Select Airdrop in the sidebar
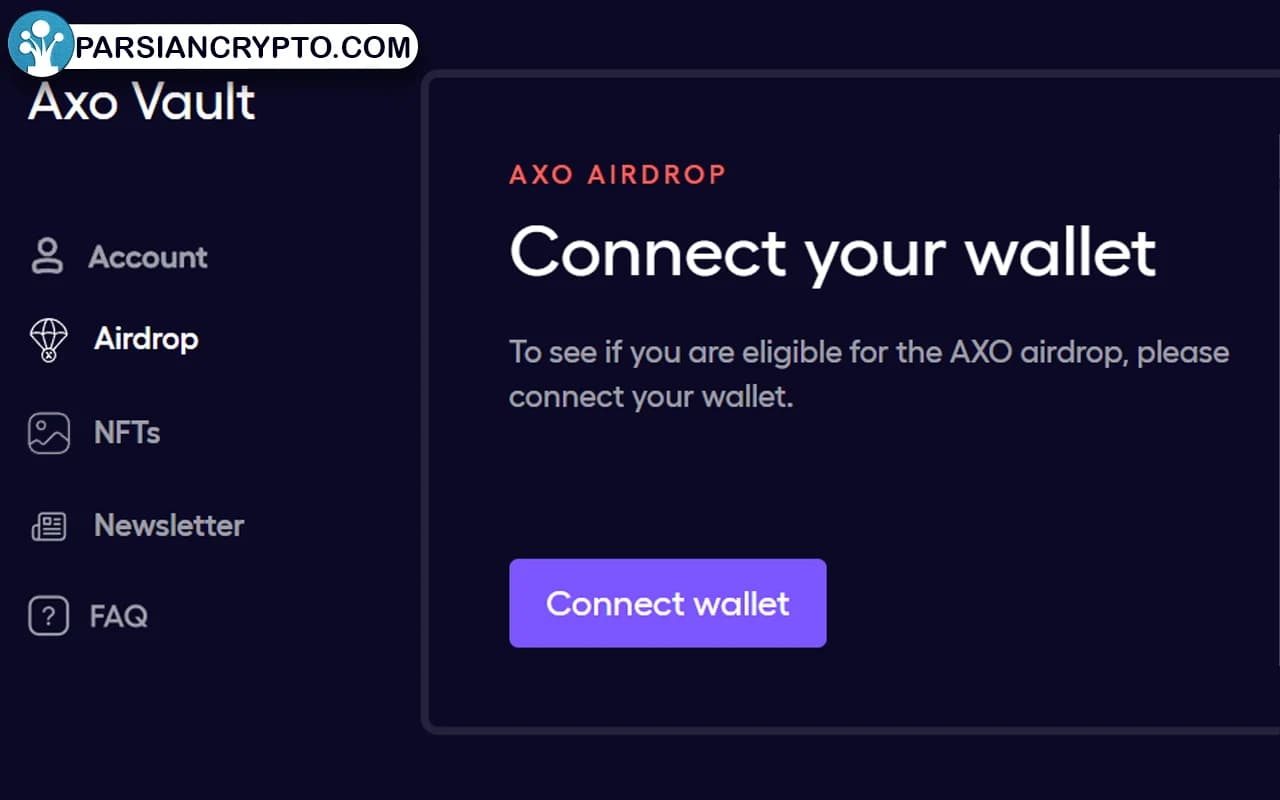Screen dimensions: 1280x800 pos(146,339)
